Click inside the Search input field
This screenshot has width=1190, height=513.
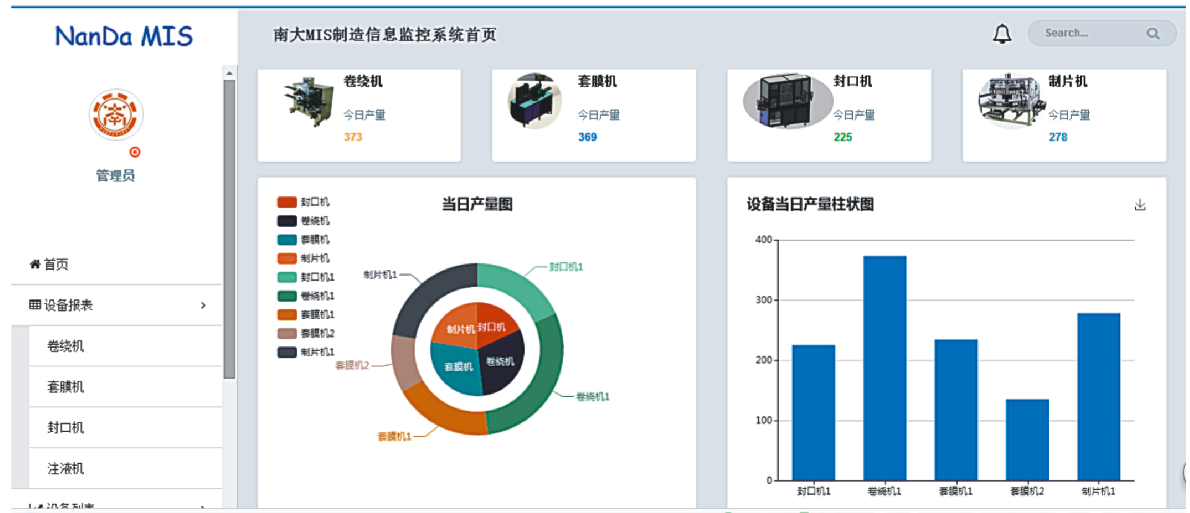coord(1085,34)
